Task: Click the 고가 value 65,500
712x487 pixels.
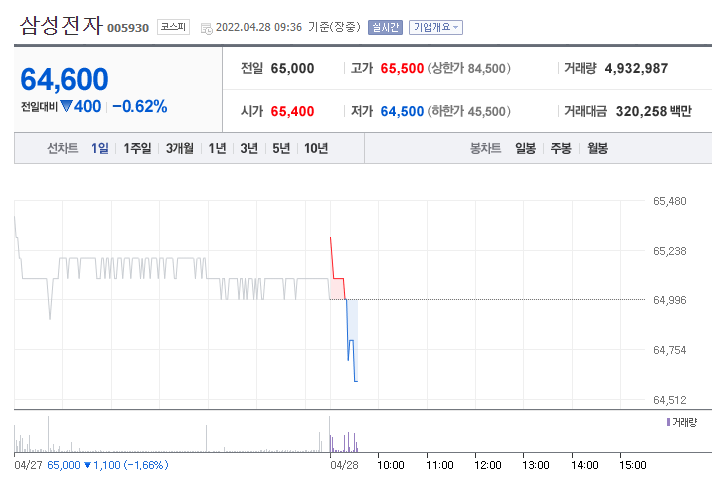Action: (x=402, y=69)
